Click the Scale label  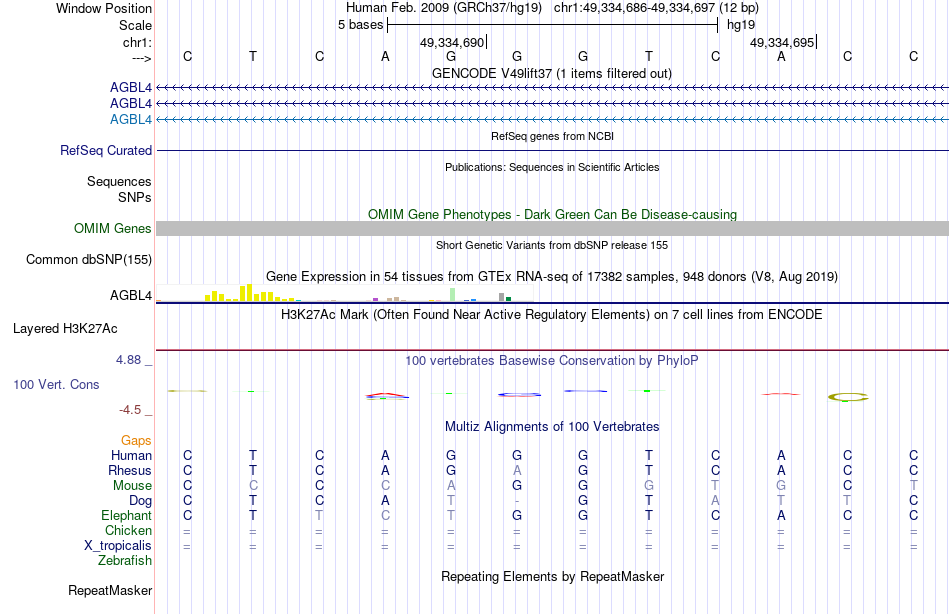click(135, 25)
